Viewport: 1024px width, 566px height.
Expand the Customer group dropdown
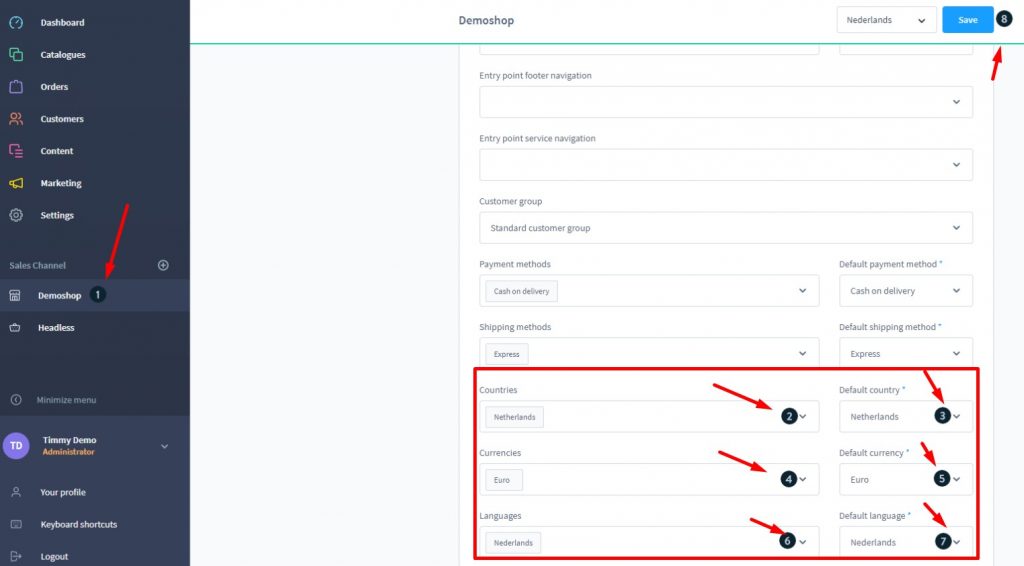point(725,228)
